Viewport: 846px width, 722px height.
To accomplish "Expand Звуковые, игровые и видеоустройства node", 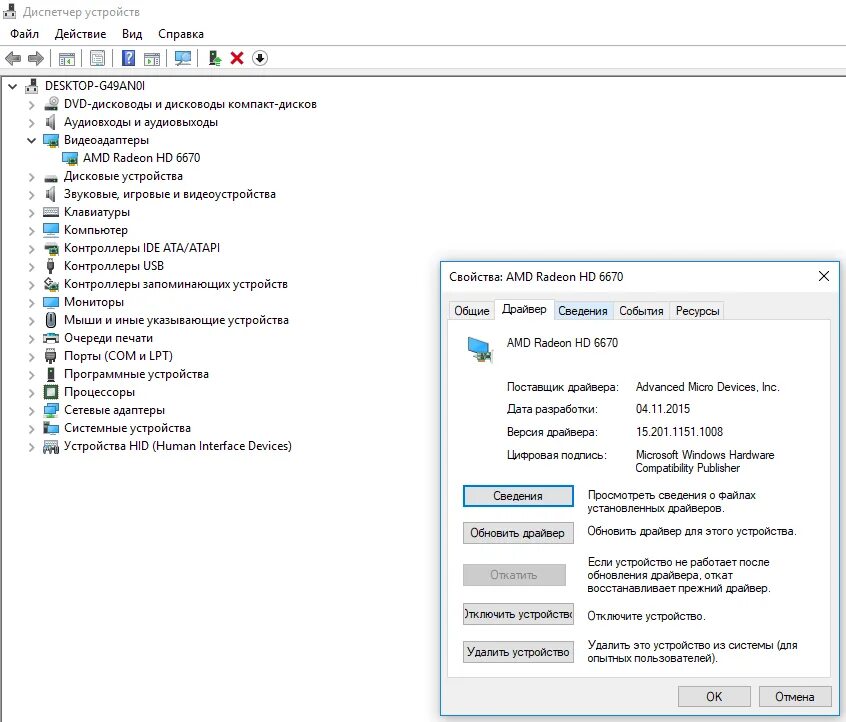I will [x=31, y=195].
